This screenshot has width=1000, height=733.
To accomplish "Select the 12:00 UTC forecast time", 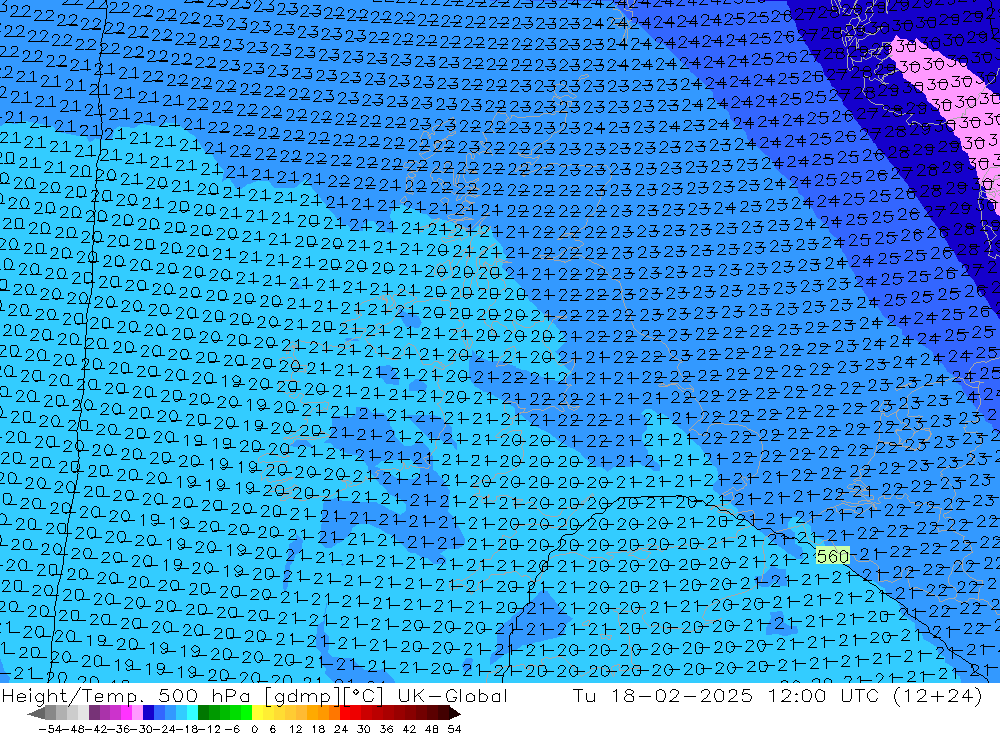I will tap(823, 695).
